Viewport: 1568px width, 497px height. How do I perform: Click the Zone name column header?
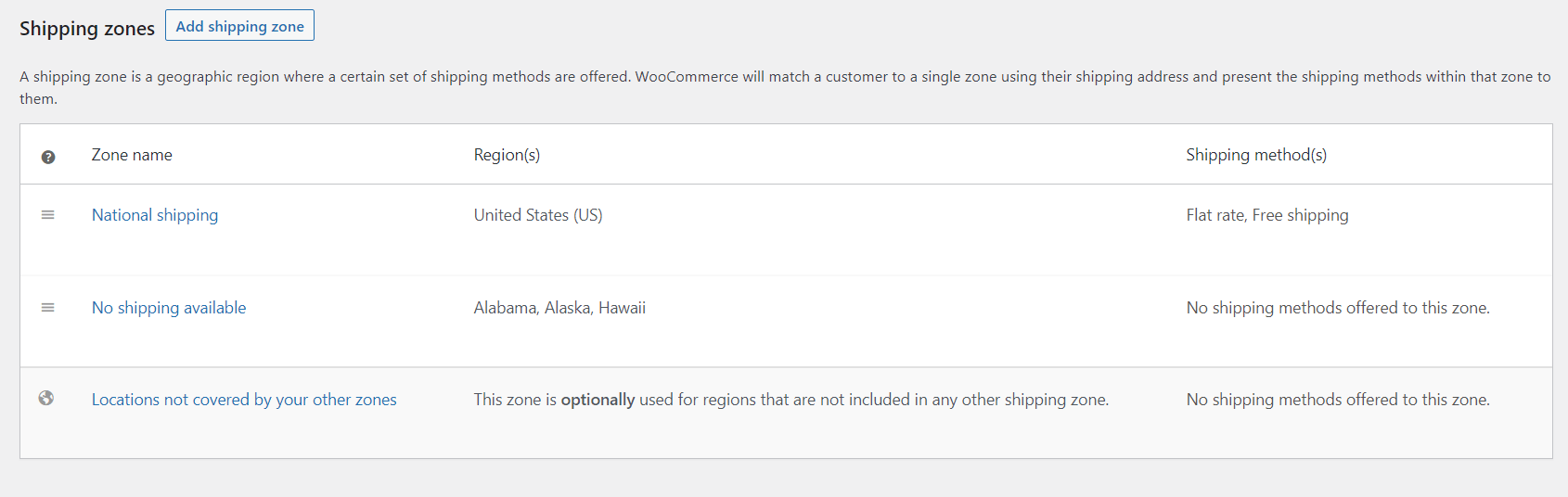point(132,155)
